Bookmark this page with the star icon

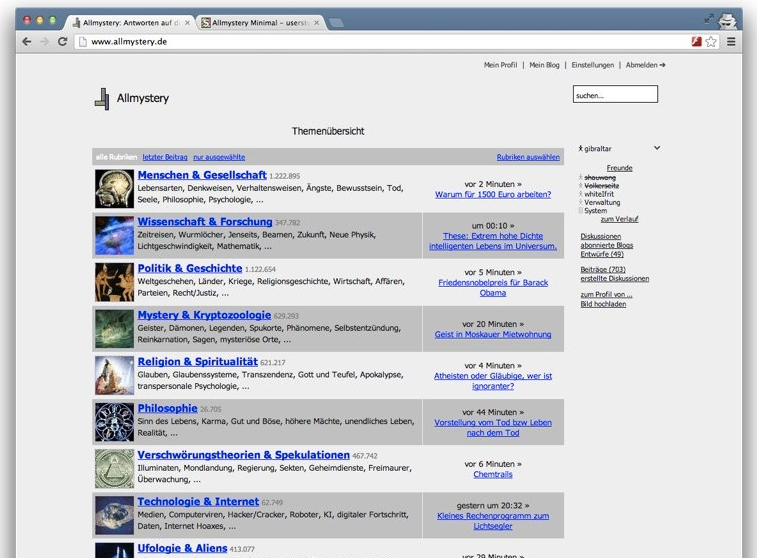tap(711, 42)
